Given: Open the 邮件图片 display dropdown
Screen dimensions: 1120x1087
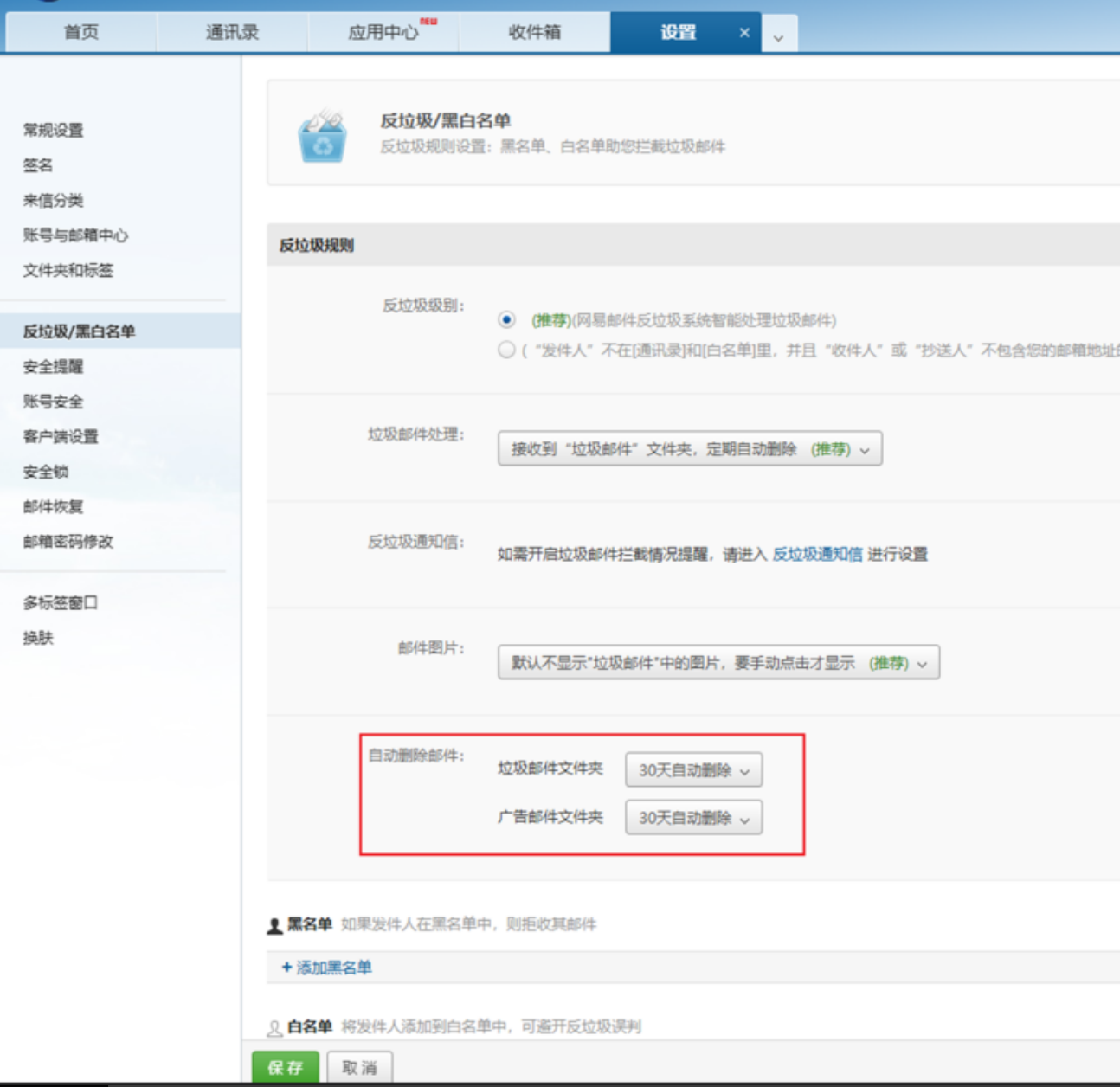Looking at the screenshot, I should tap(718, 663).
